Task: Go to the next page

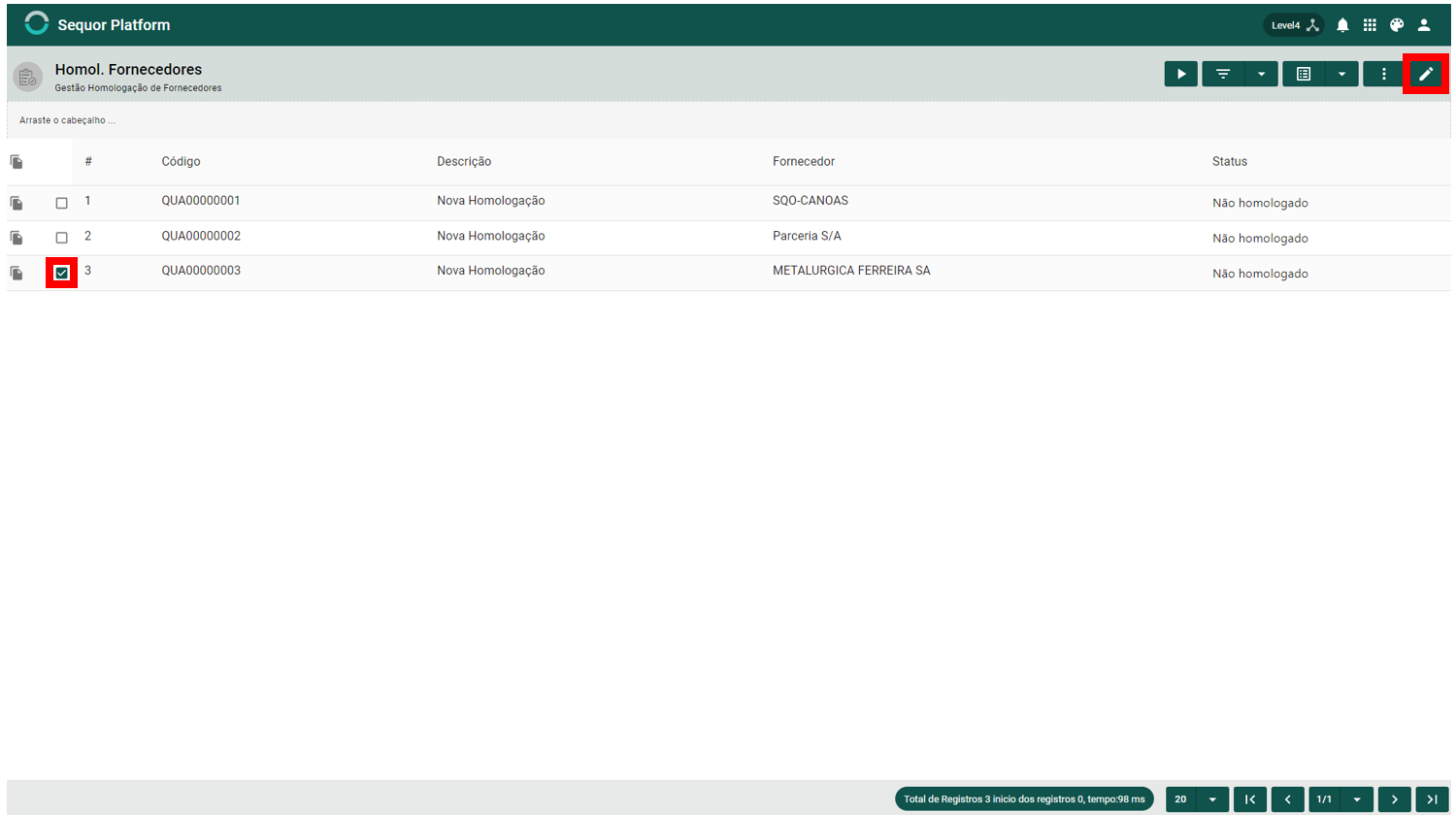Action: [1395, 799]
